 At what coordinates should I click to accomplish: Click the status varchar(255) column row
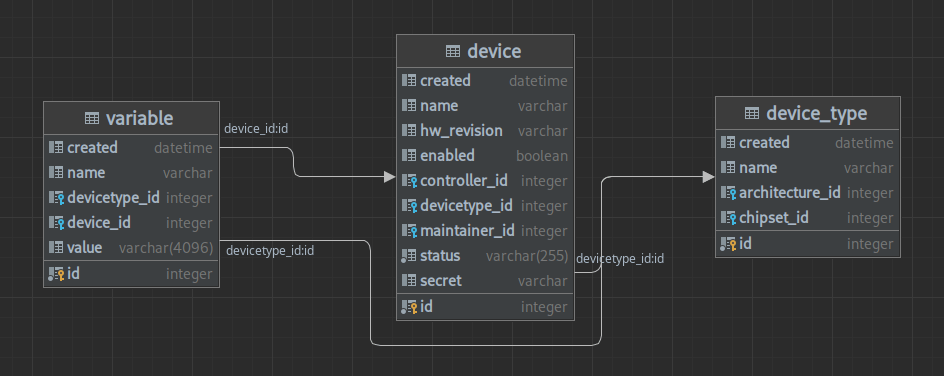coord(485,256)
